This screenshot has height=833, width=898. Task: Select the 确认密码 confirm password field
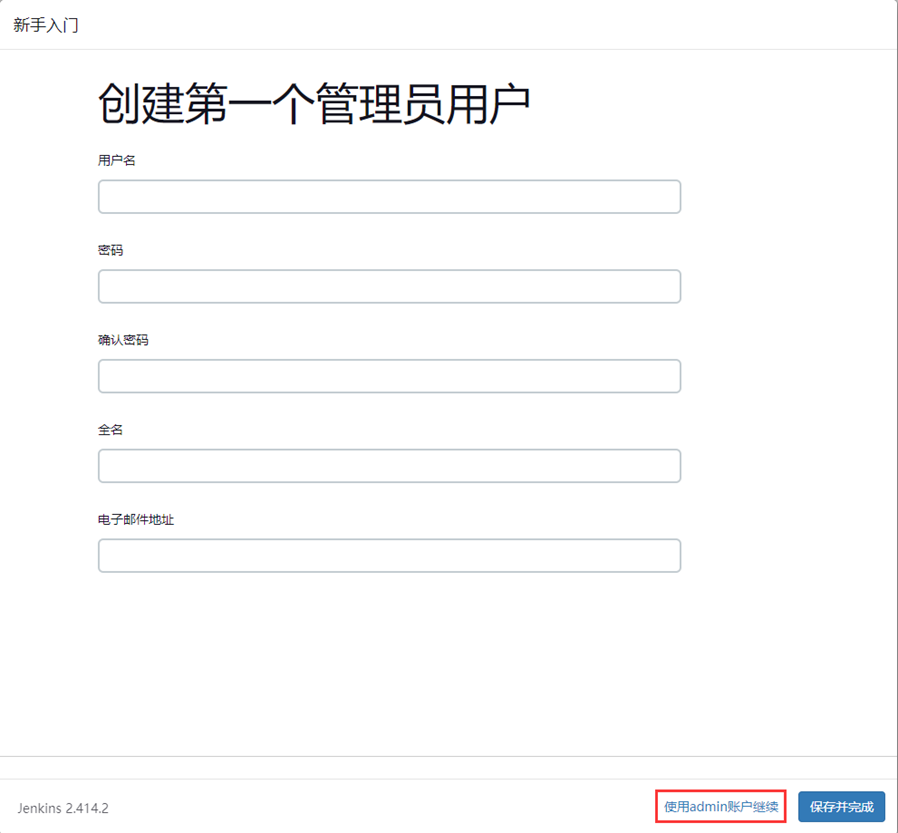pos(389,376)
